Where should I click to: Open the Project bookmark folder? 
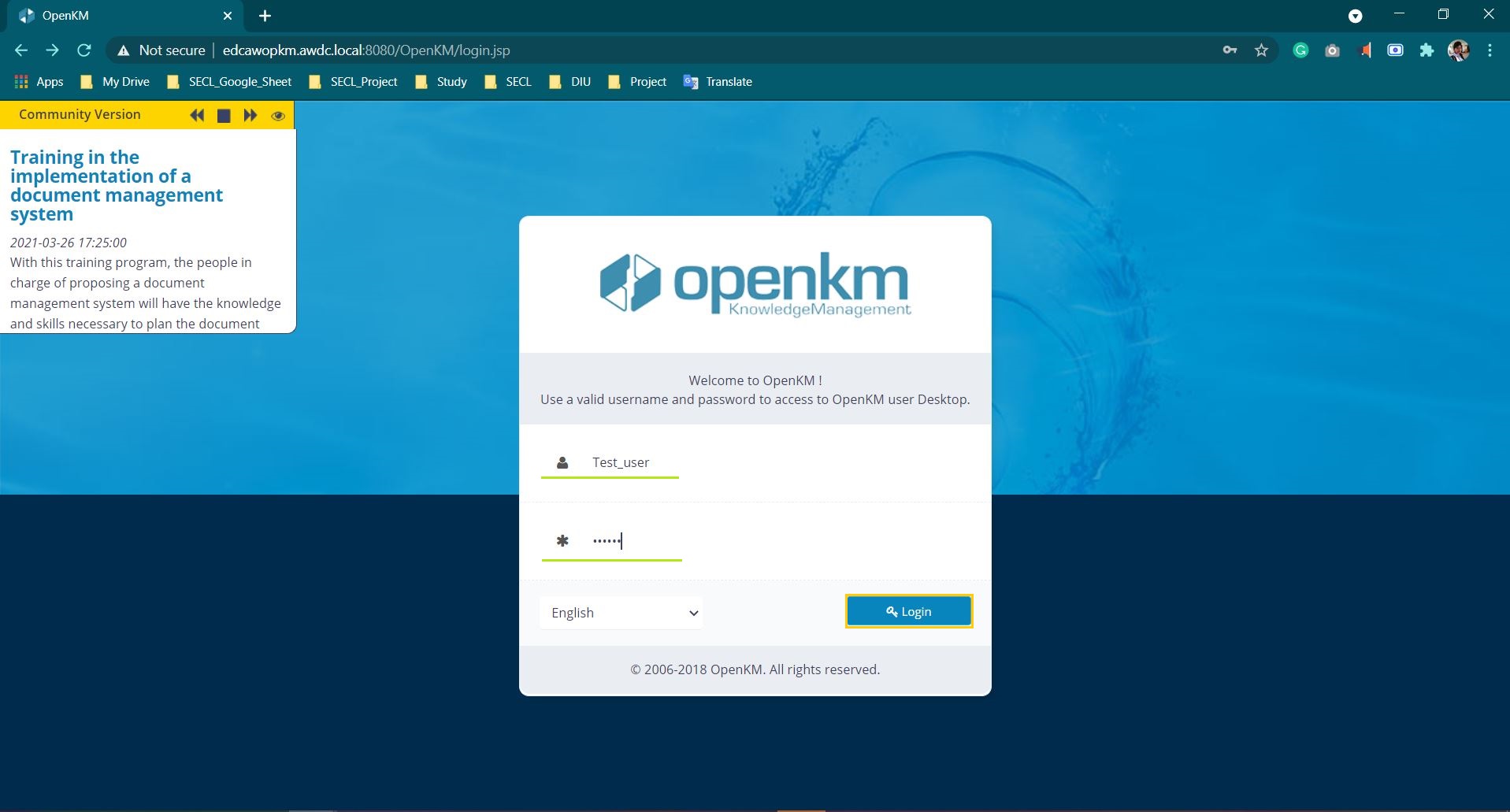[x=637, y=82]
